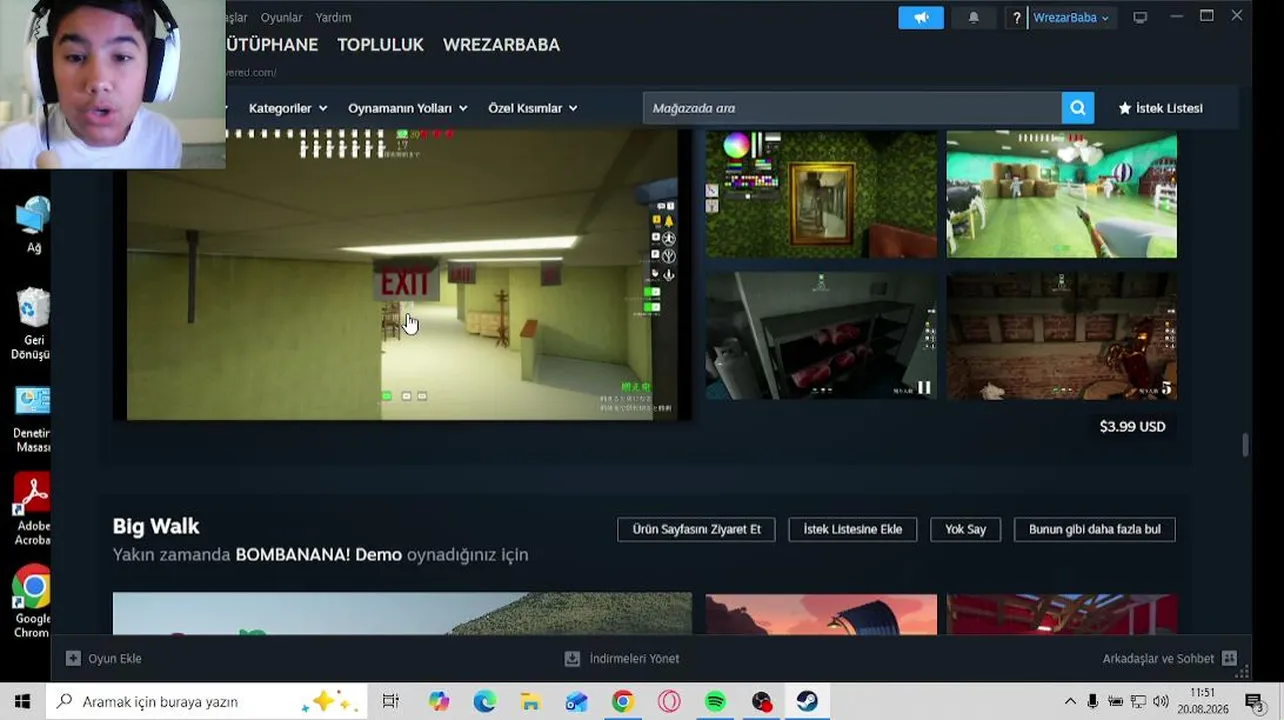
Task: Open Copilot from the taskbar
Action: 439,702
